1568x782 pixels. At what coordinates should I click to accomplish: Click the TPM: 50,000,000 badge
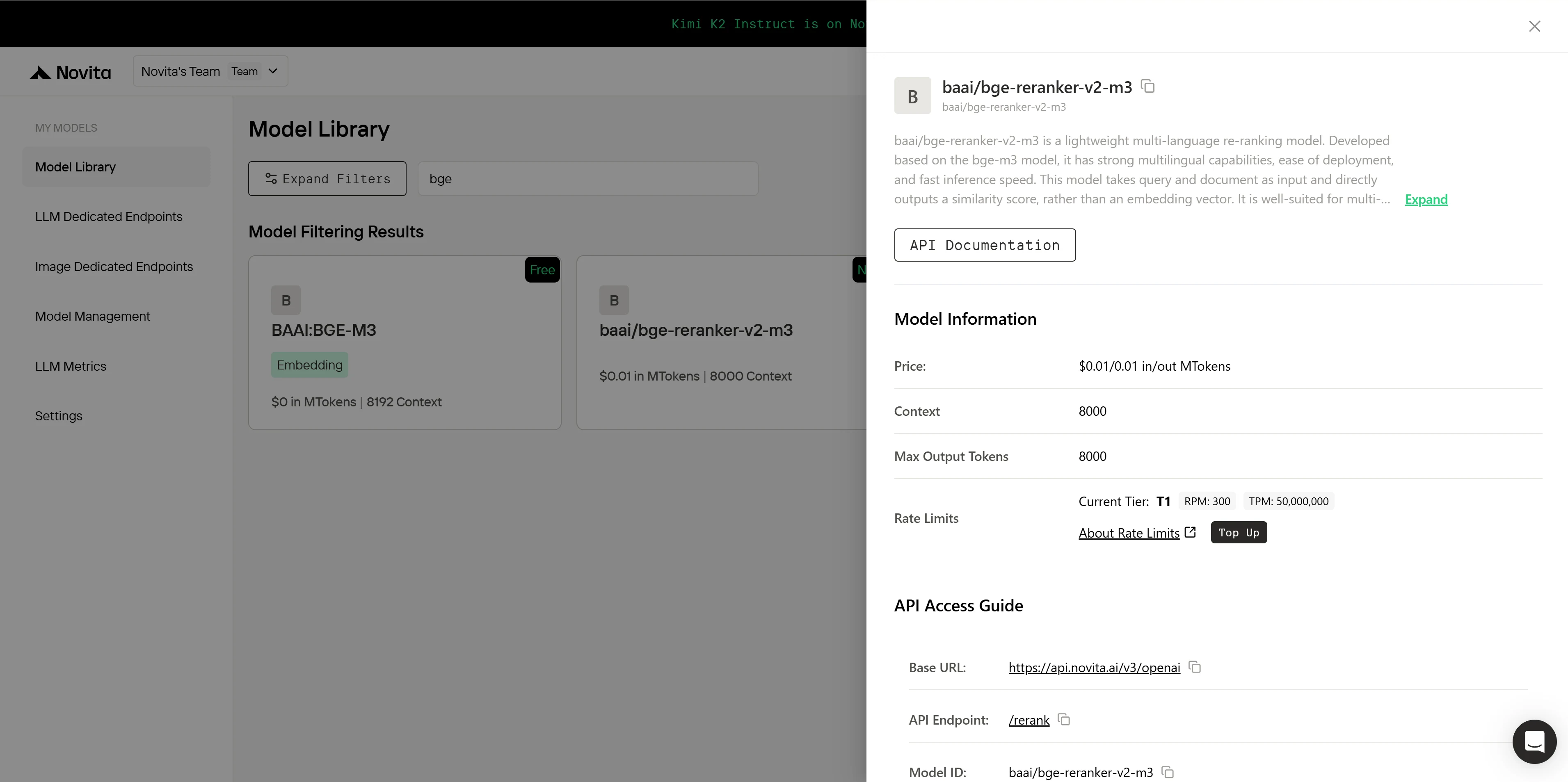pos(1289,501)
